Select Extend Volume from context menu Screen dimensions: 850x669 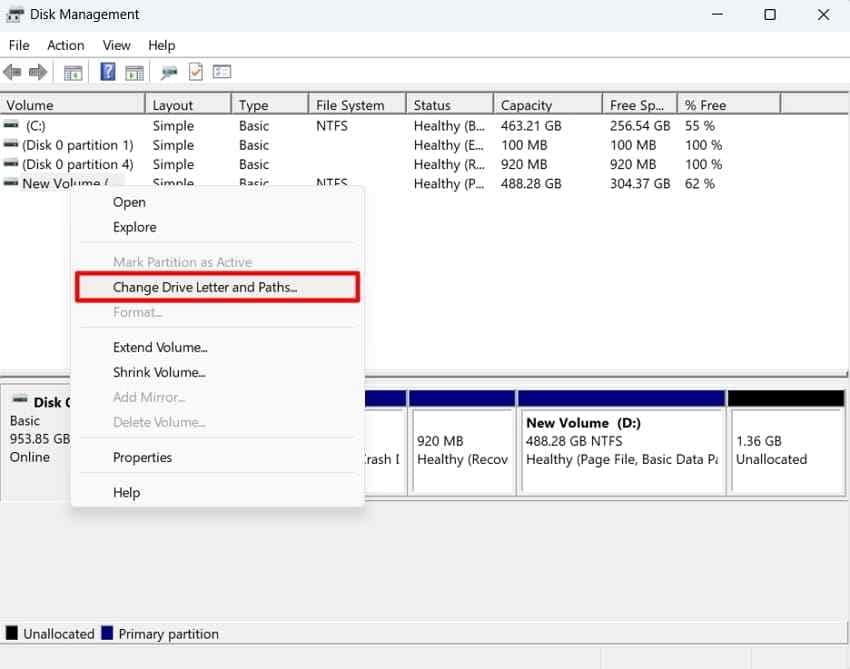[x=217, y=347]
